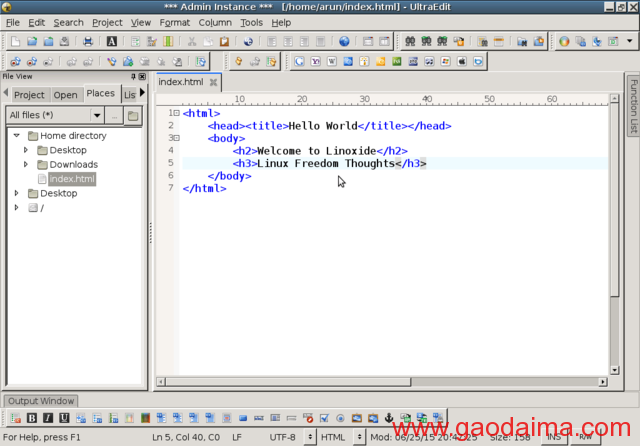The width and height of the screenshot is (640, 446).
Task: Click the vertical scrollbar down arrow
Action: [614, 370]
